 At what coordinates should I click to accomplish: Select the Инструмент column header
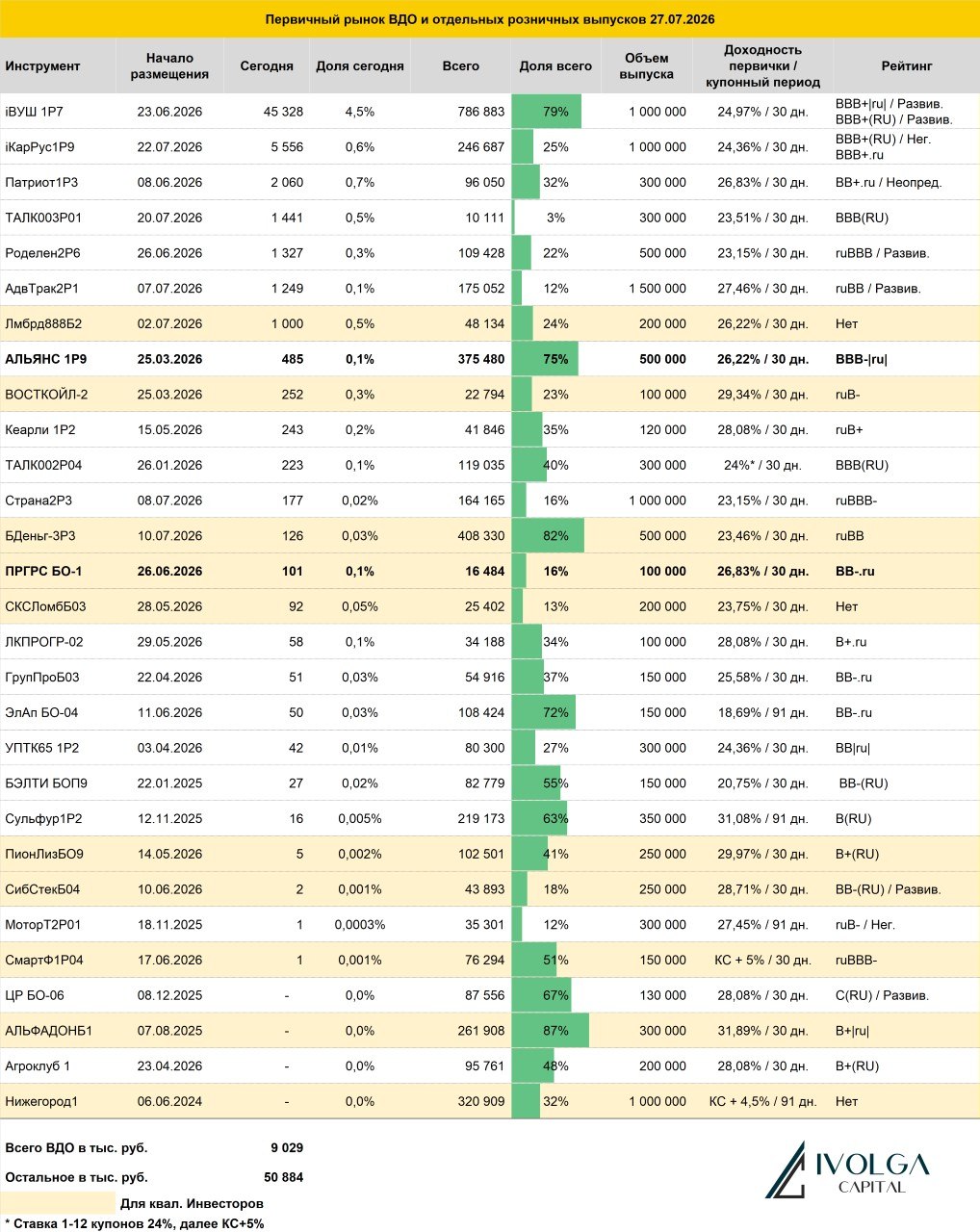42,66
